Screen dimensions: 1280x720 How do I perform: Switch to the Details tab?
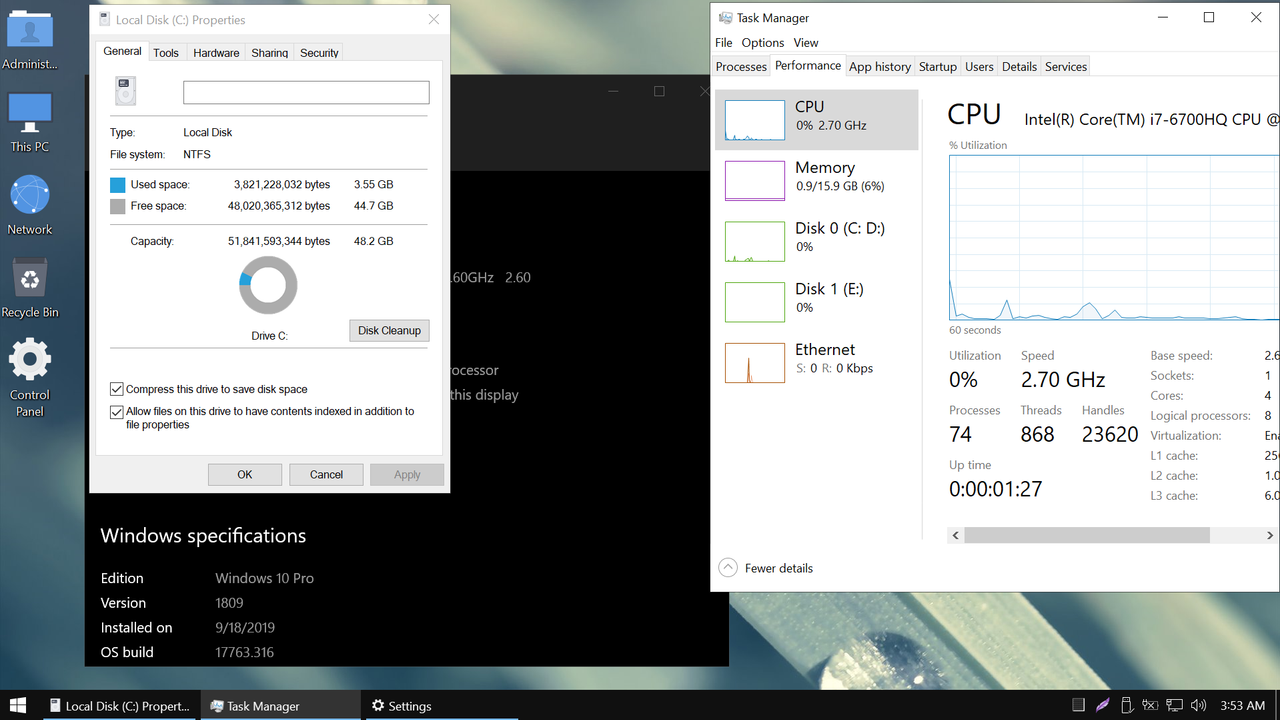(1019, 67)
